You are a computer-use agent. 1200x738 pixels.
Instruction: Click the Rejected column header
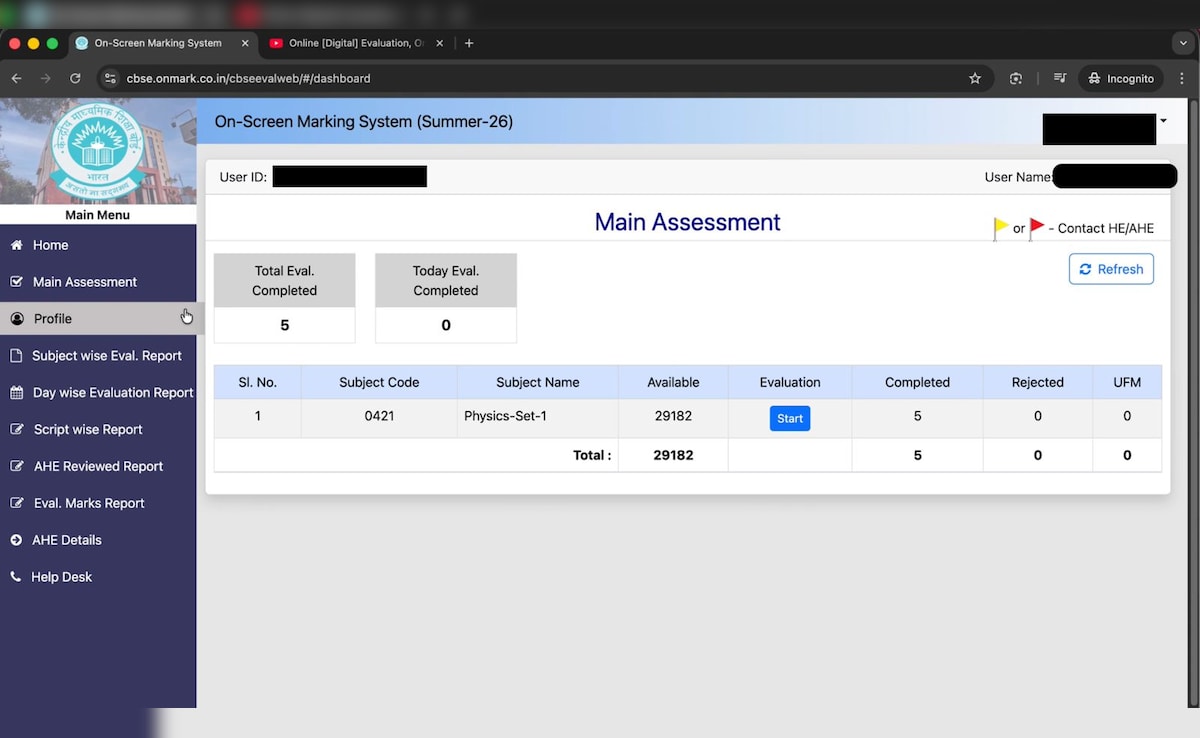pos(1038,382)
